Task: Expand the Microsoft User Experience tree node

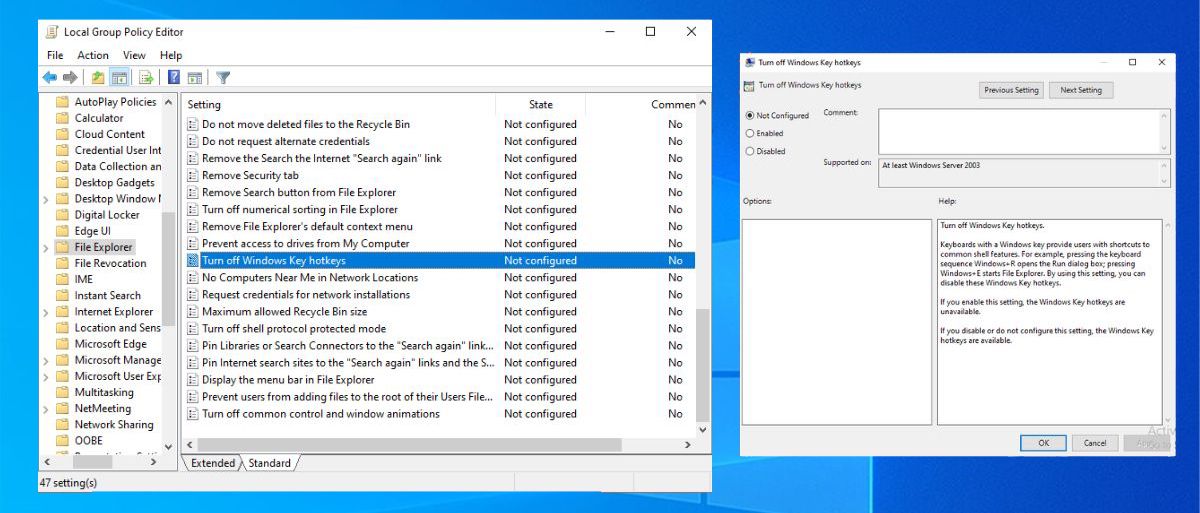Action: pos(46,376)
